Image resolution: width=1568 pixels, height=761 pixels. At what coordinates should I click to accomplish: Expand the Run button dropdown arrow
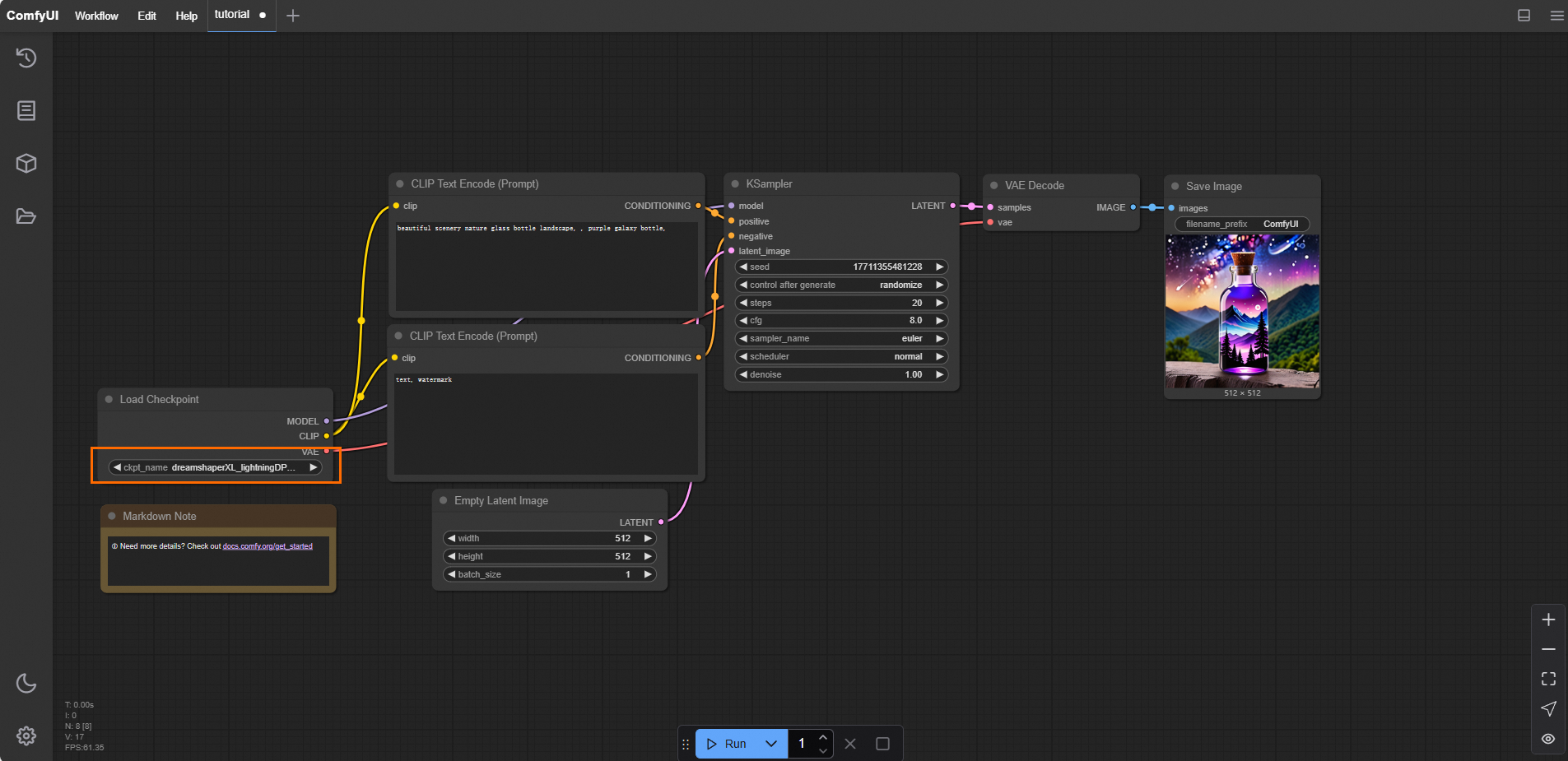771,744
